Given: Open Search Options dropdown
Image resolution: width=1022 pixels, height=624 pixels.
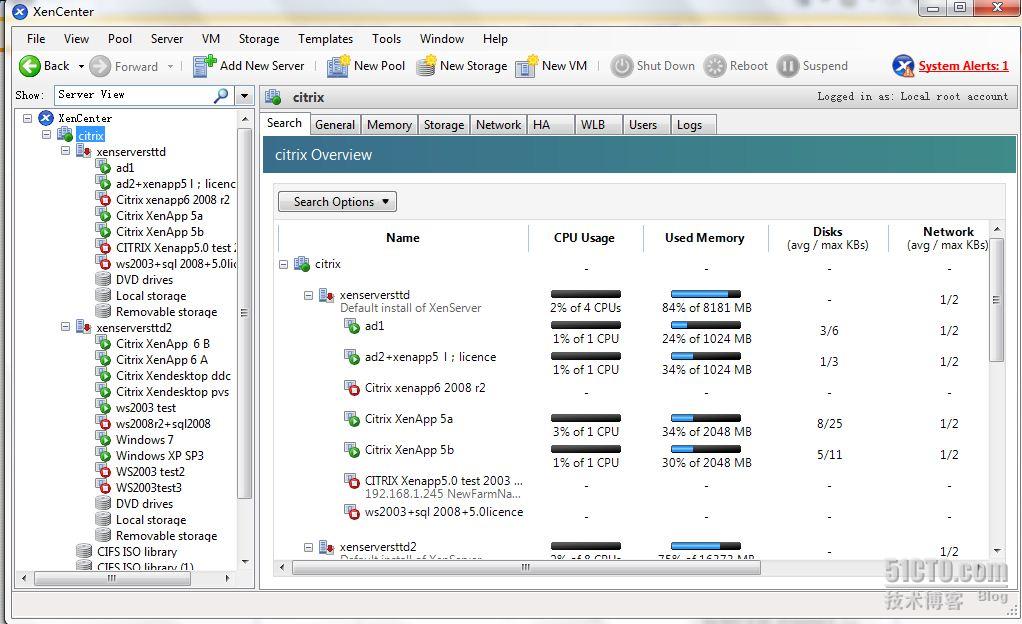Looking at the screenshot, I should (337, 201).
